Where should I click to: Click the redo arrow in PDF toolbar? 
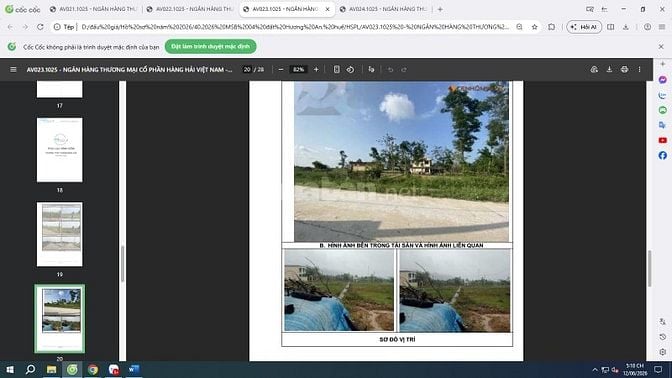coord(404,69)
